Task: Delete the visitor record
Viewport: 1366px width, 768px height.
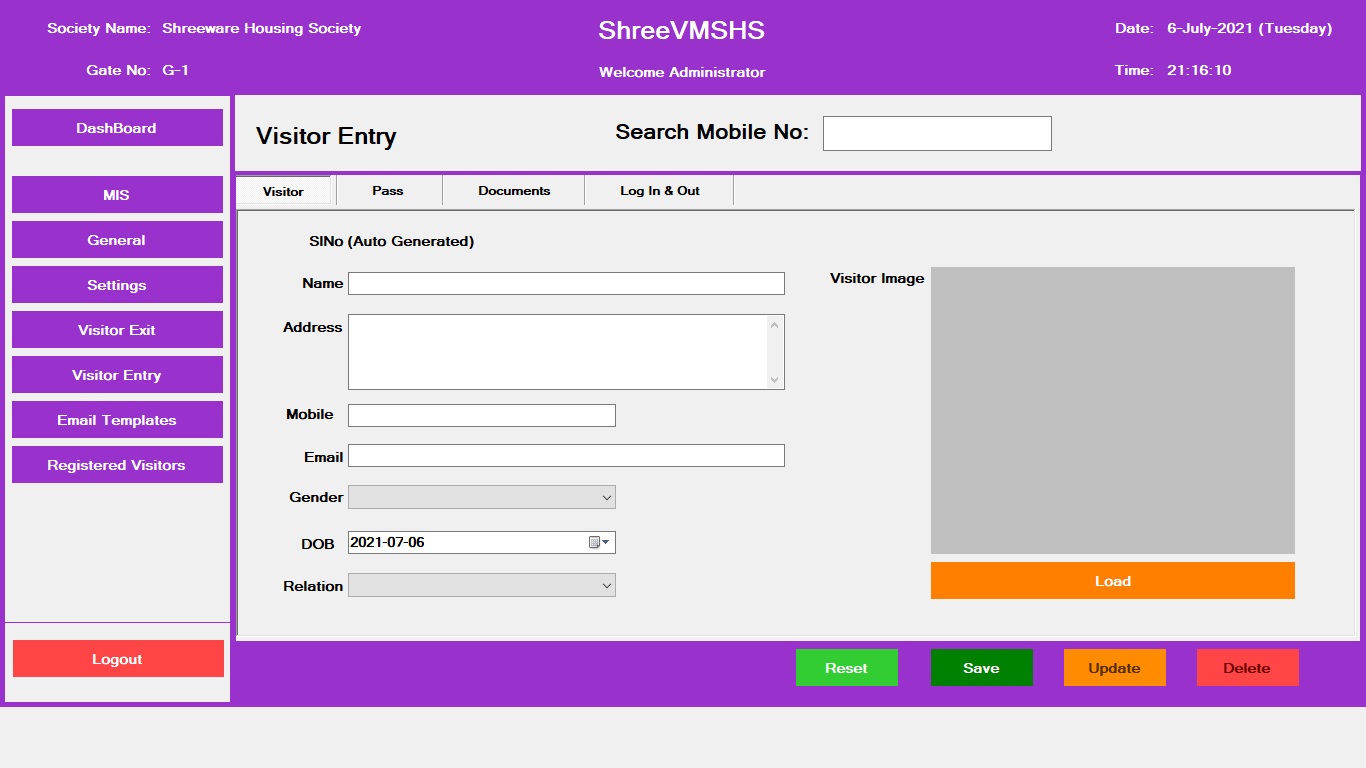Action: point(1248,668)
